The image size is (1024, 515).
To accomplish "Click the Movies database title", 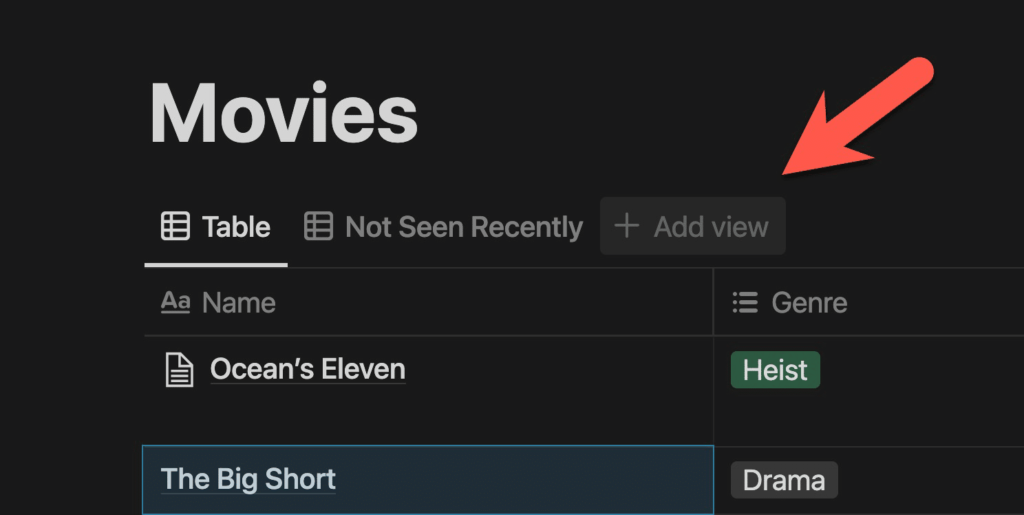I will [x=283, y=114].
